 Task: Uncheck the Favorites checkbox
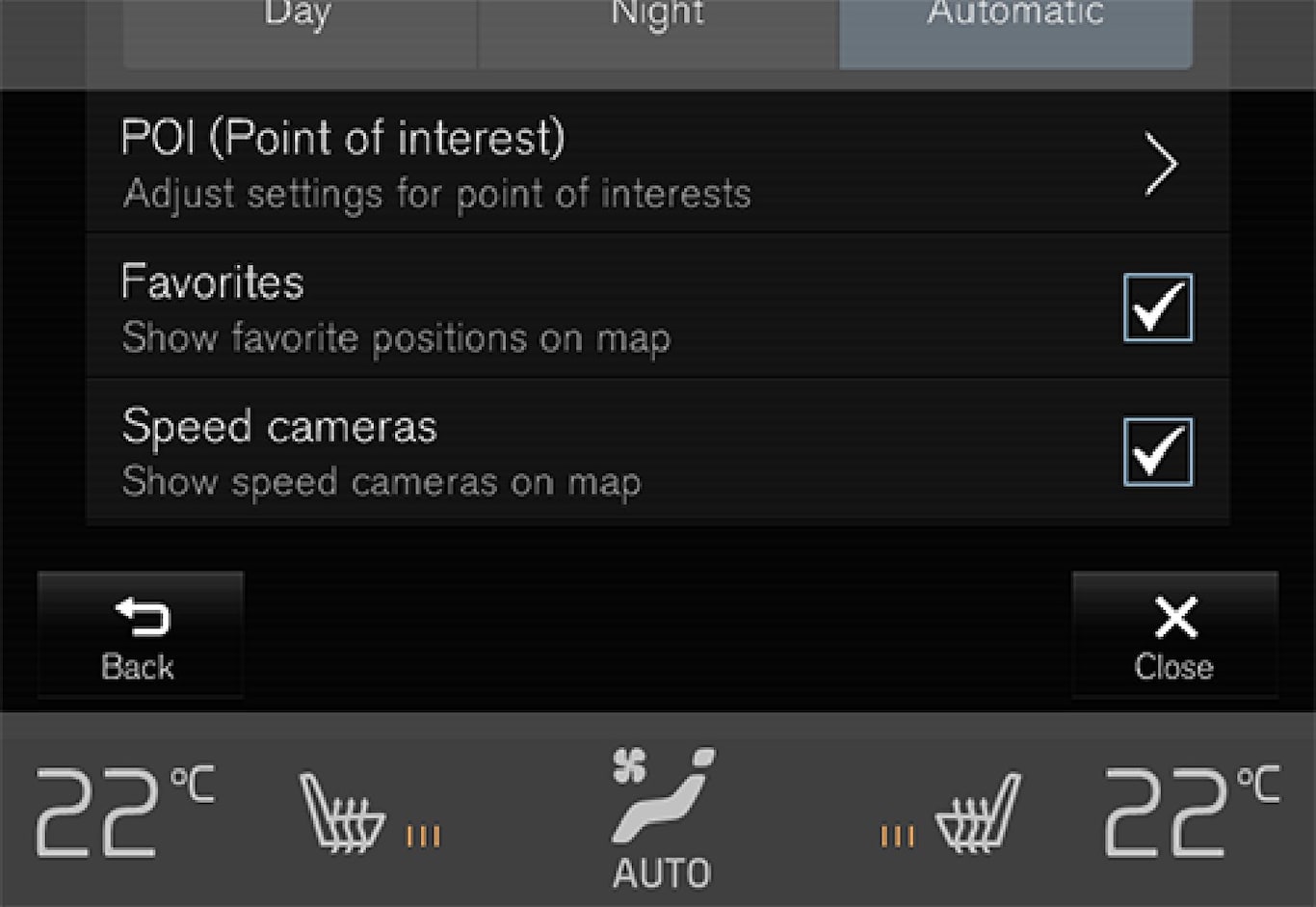coord(1157,307)
